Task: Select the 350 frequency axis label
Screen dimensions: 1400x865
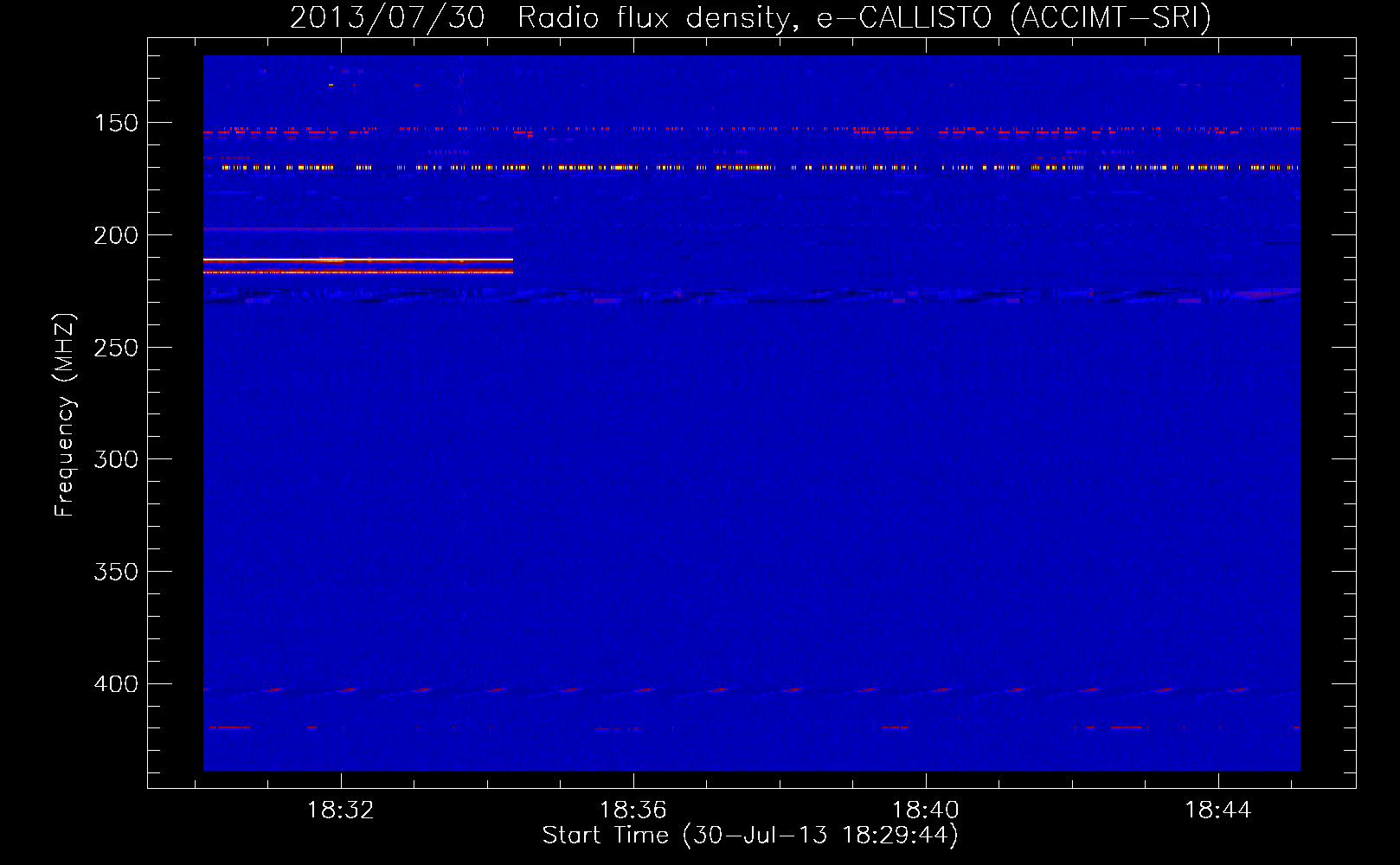Action: [116, 572]
